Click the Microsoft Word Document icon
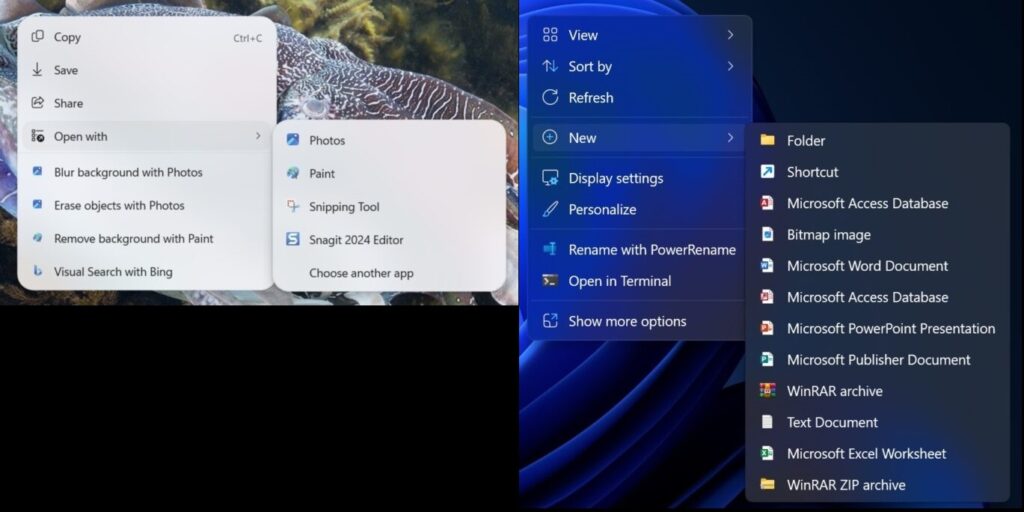Image resolution: width=1024 pixels, height=512 pixels. [x=767, y=266]
